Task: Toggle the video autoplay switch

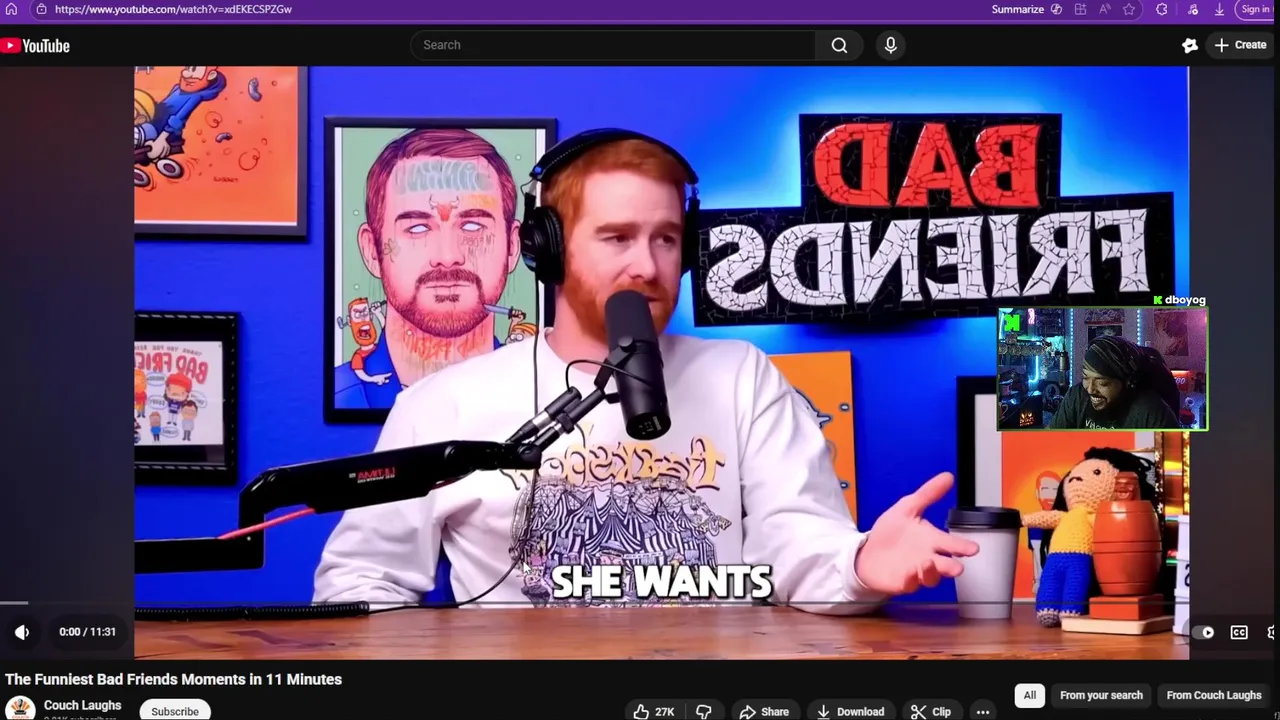Action: [x=1203, y=632]
